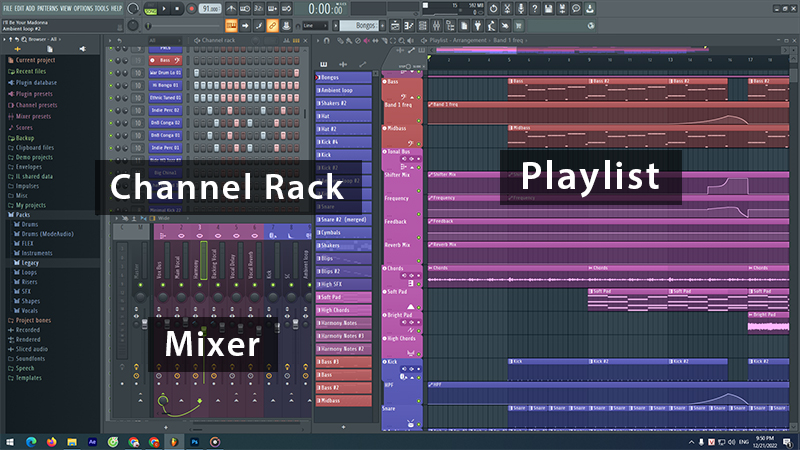Mute the Bass playlist track green light
This screenshot has height=450, width=800.
[x=419, y=97]
